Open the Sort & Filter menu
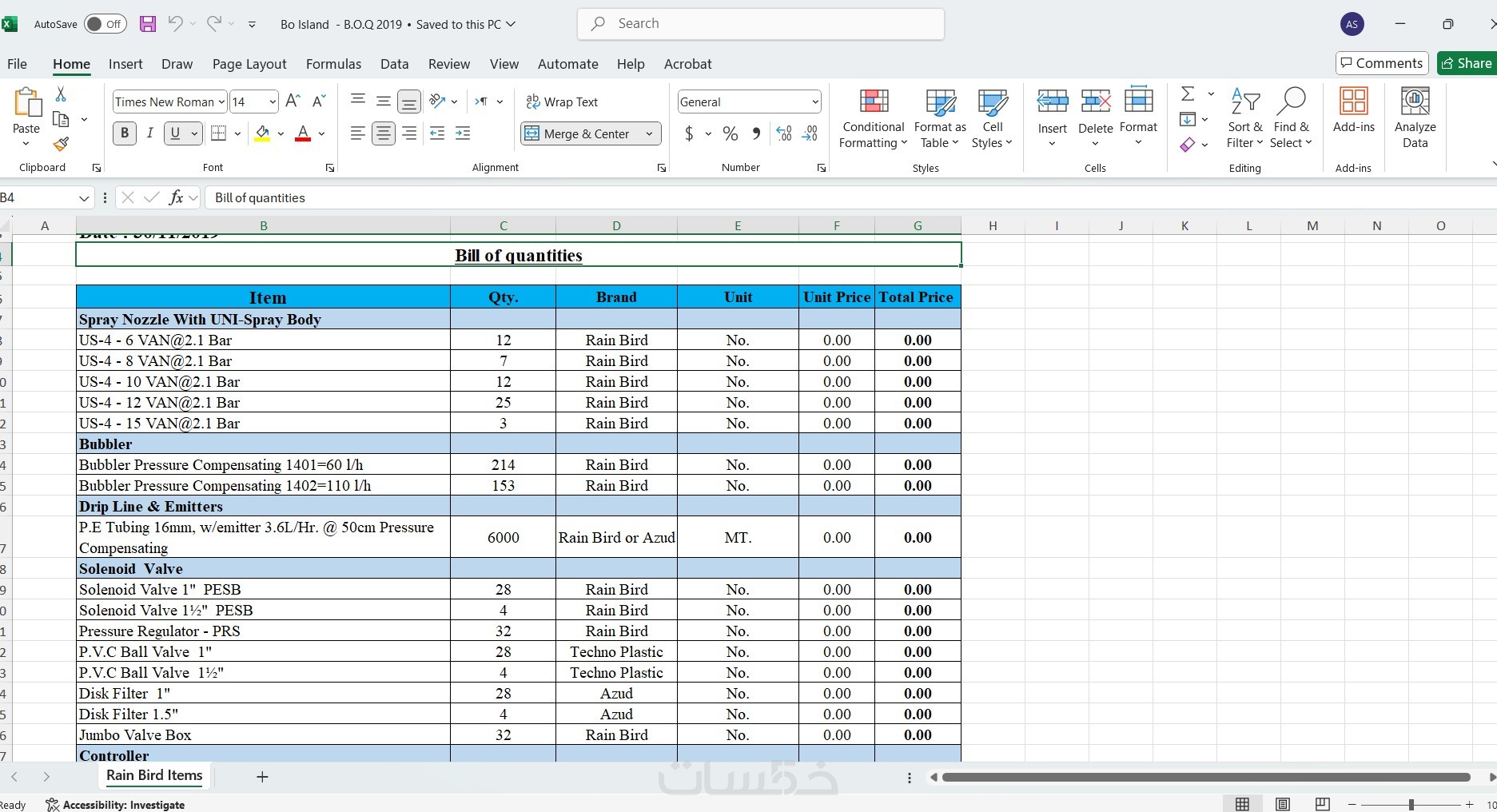Screen dimensions: 1497x812 [1245, 117]
